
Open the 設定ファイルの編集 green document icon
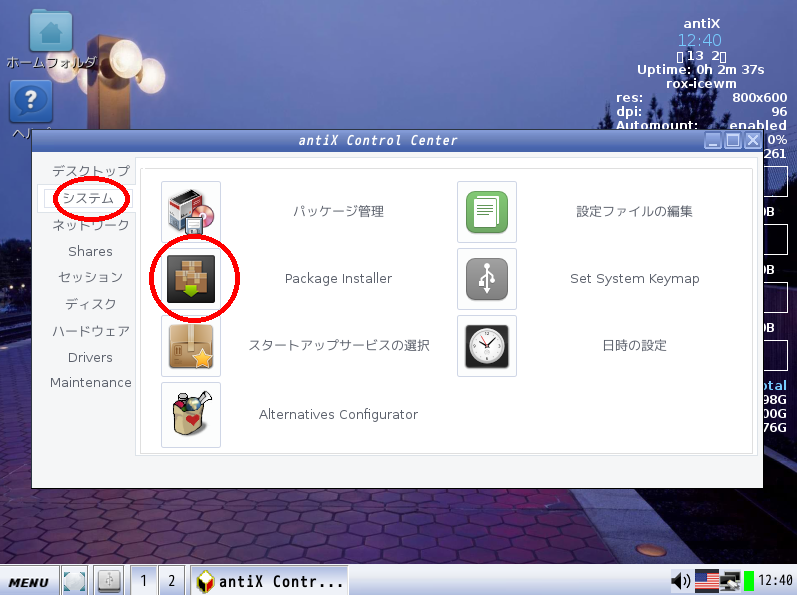487,211
